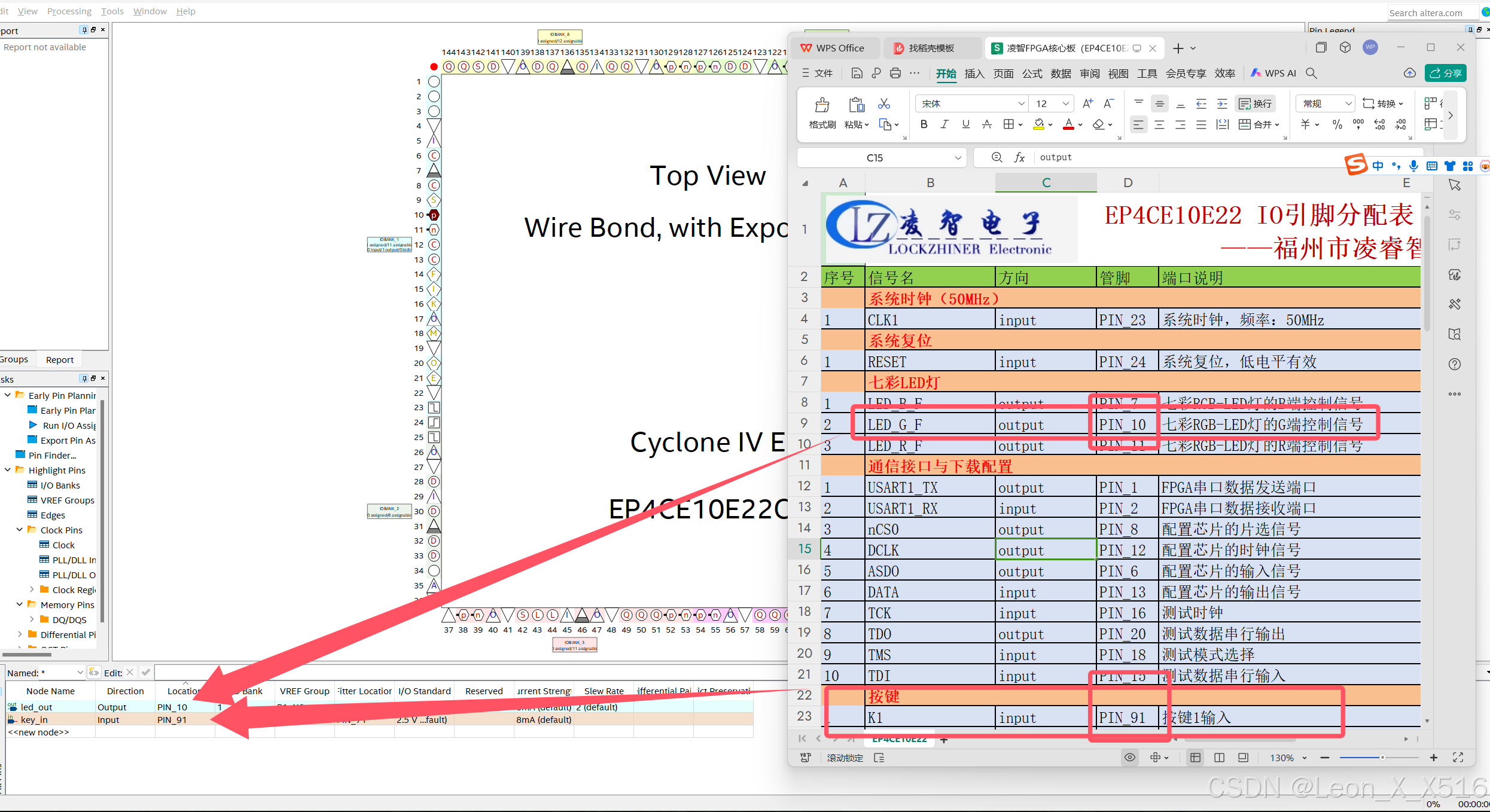This screenshot has height=812, width=1490.
Task: Switch to the 插入 ribbon tab
Action: click(974, 73)
